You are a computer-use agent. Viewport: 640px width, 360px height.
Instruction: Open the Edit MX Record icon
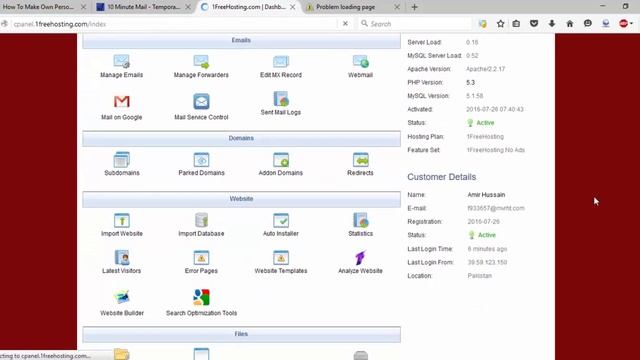click(281, 62)
